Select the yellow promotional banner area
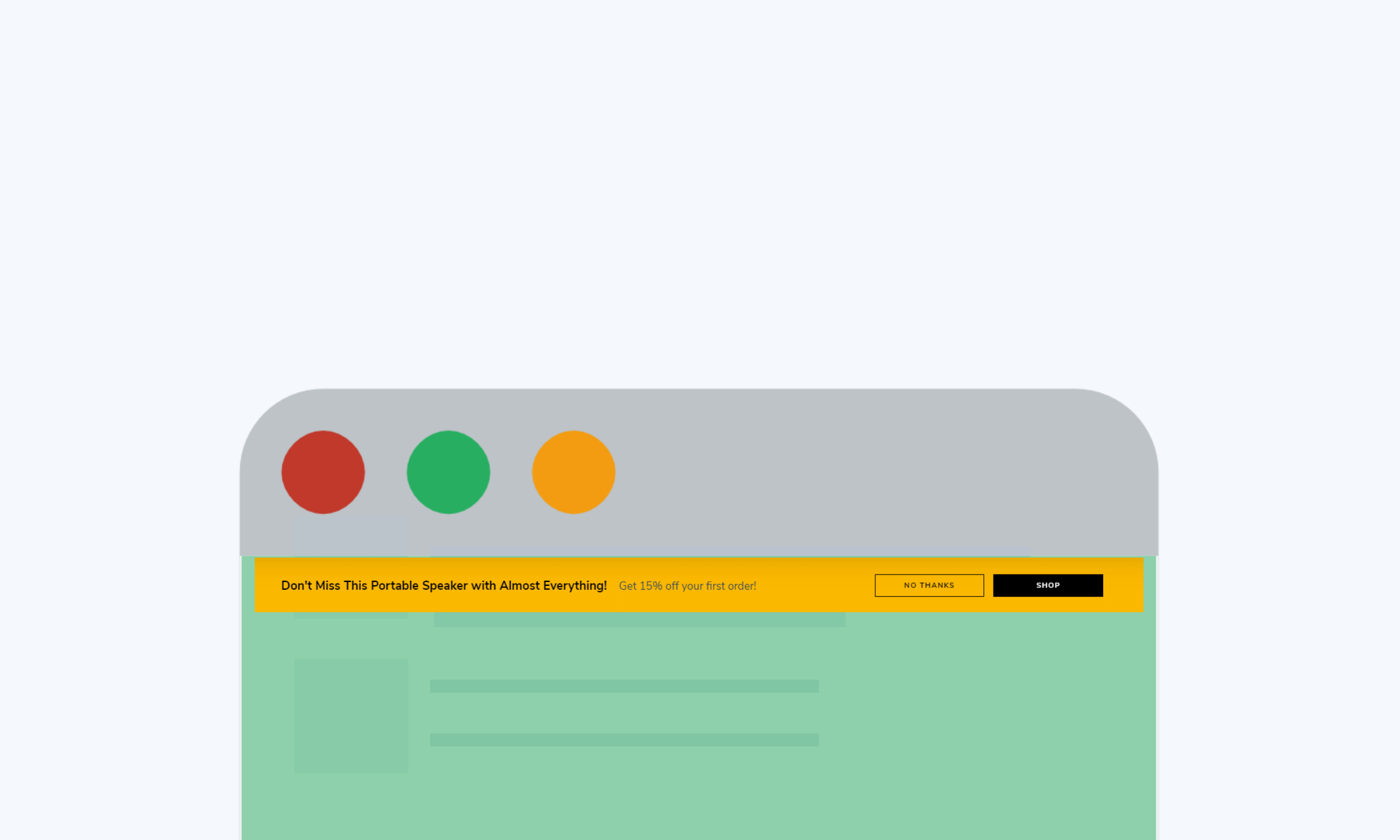Screen dimensions: 1400x840 [x=699, y=584]
